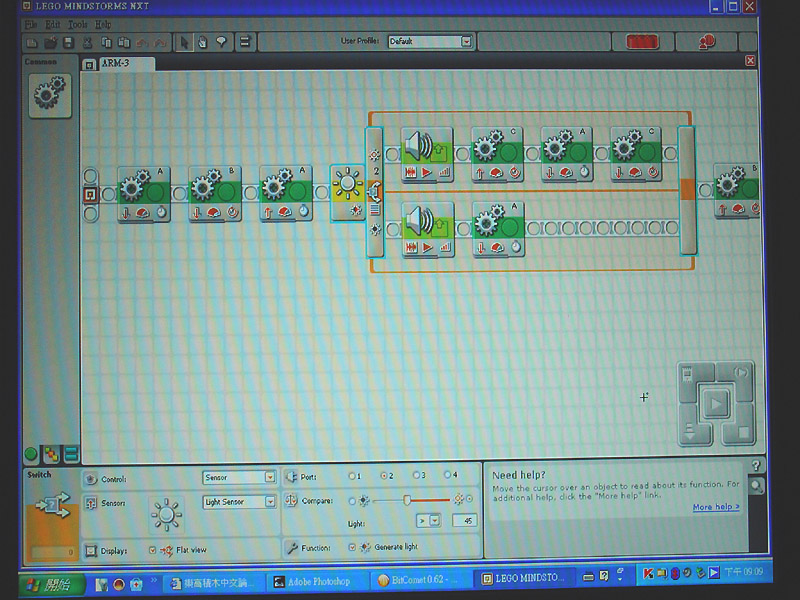Click the red LEGO brick icon
The image size is (800, 600).
click(x=642, y=42)
